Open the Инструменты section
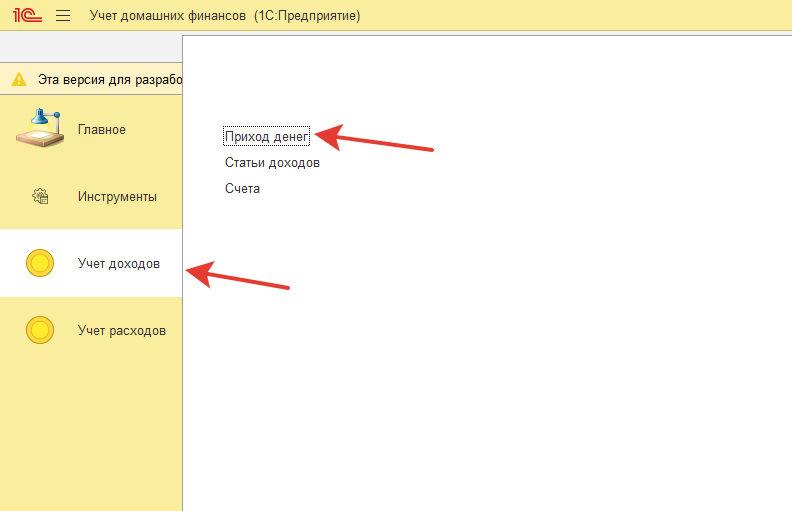The width and height of the screenshot is (792, 511). click(x=91, y=196)
